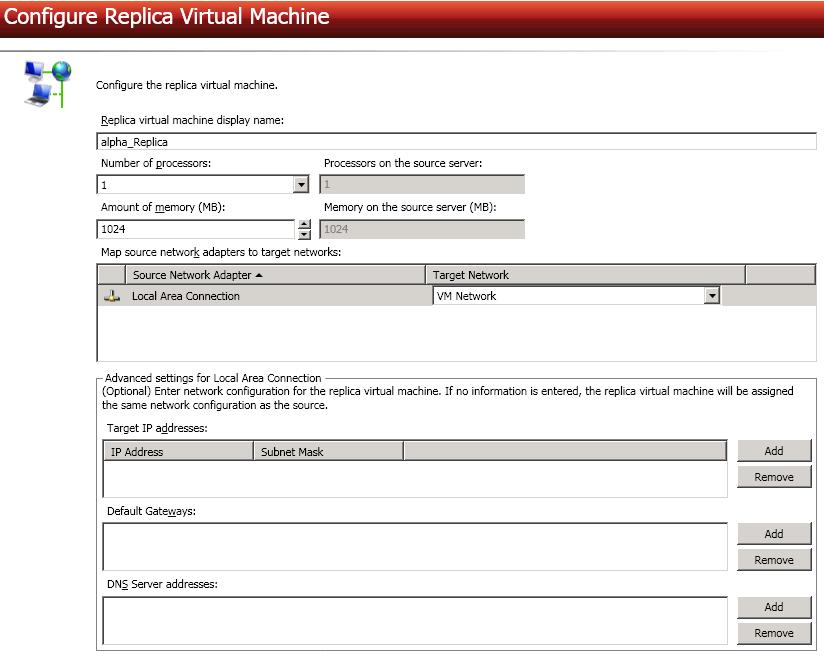Image resolution: width=824 pixels, height=656 pixels.
Task: Remove selected DNS server address
Action: pyautogui.click(x=774, y=633)
